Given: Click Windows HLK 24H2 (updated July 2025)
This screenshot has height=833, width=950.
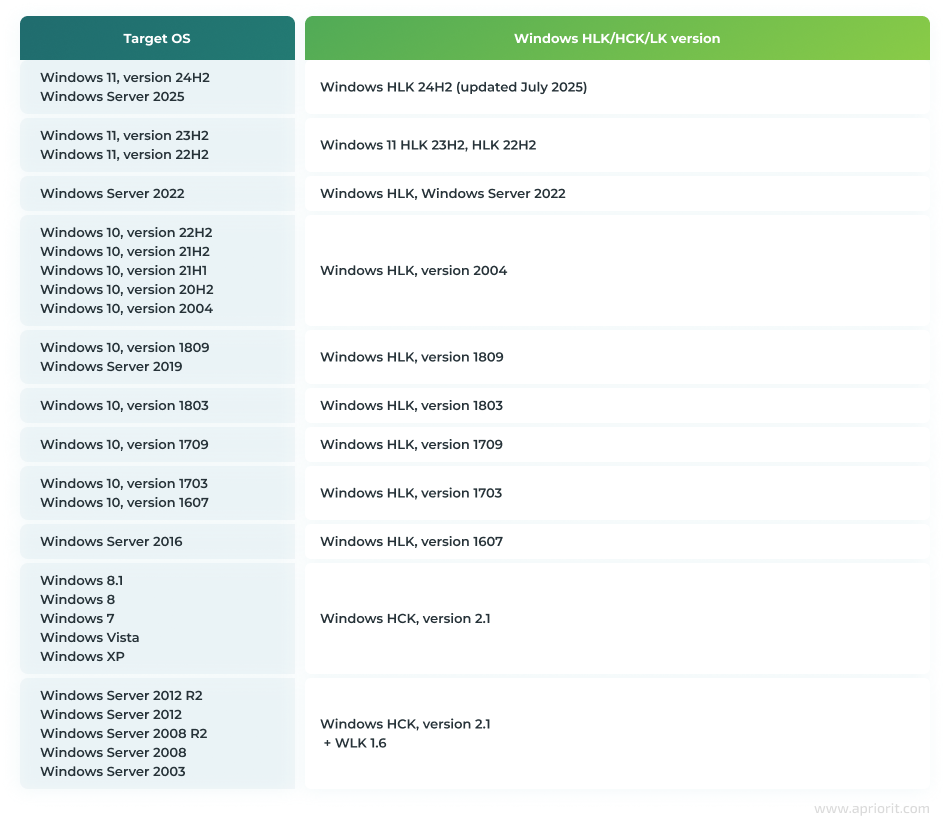Looking at the screenshot, I should click(452, 87).
